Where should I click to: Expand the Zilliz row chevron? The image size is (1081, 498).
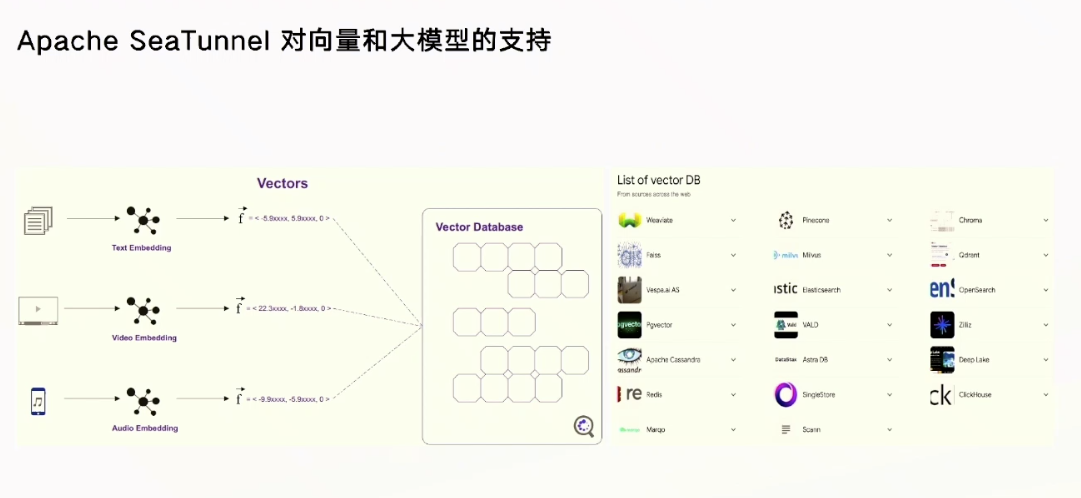(1046, 325)
